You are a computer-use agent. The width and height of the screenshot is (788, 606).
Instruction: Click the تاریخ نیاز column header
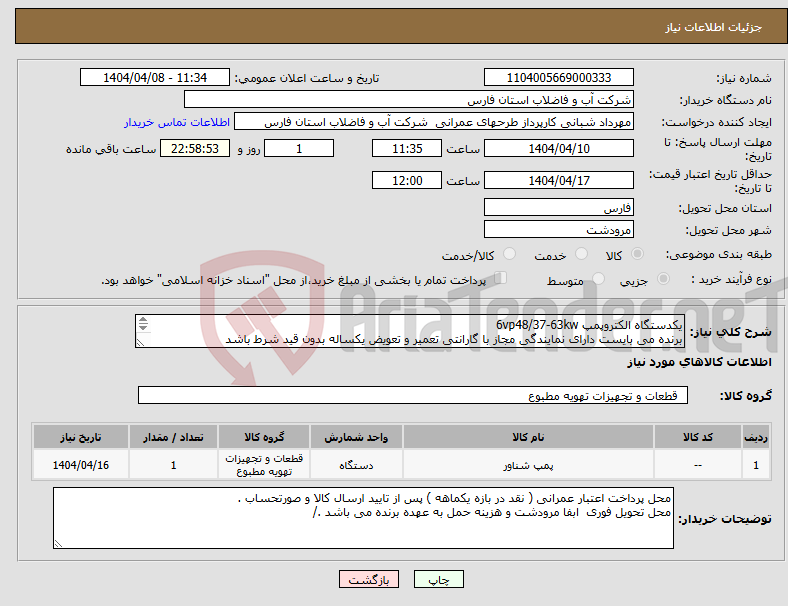(x=81, y=437)
